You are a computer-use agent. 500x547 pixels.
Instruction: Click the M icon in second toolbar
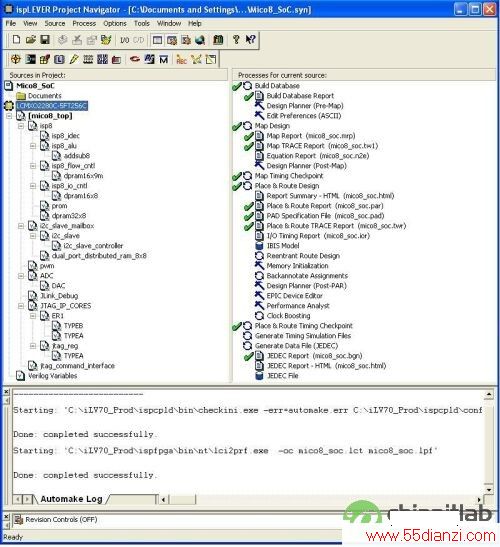tap(164, 60)
